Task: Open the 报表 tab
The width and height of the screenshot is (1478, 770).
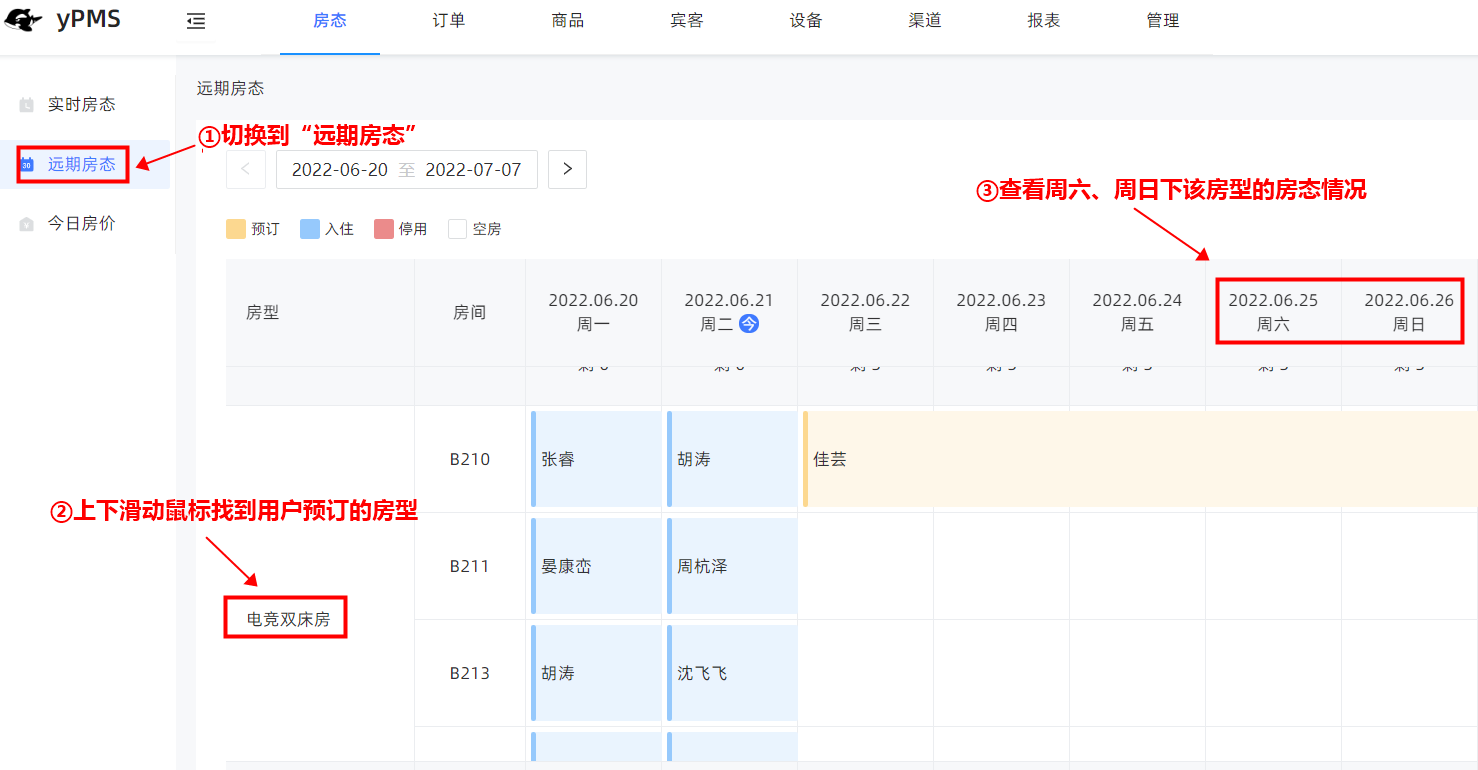Action: [x=1044, y=20]
